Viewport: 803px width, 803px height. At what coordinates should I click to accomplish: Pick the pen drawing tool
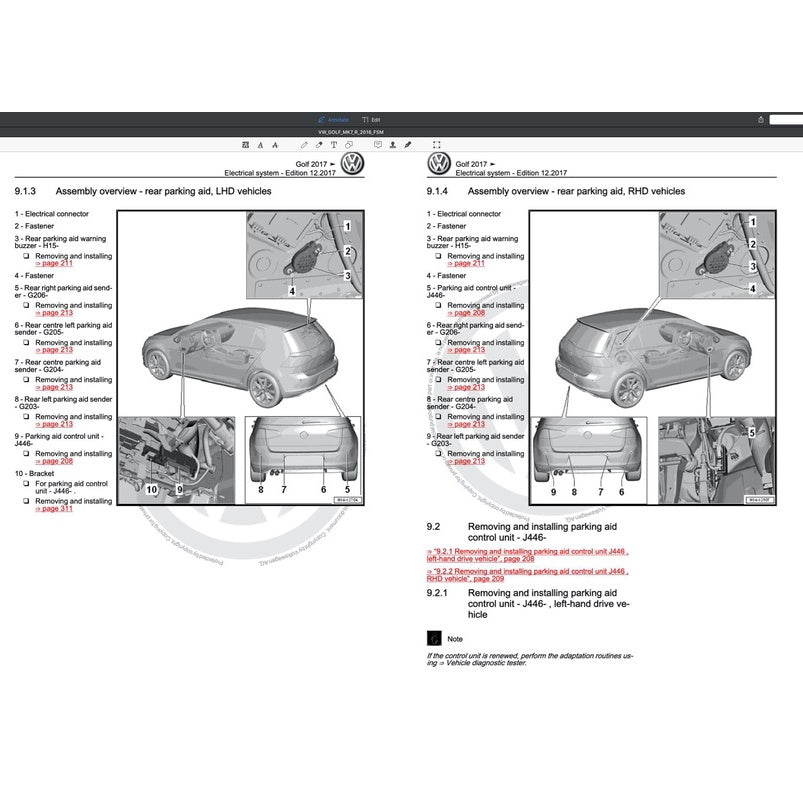pos(304,144)
